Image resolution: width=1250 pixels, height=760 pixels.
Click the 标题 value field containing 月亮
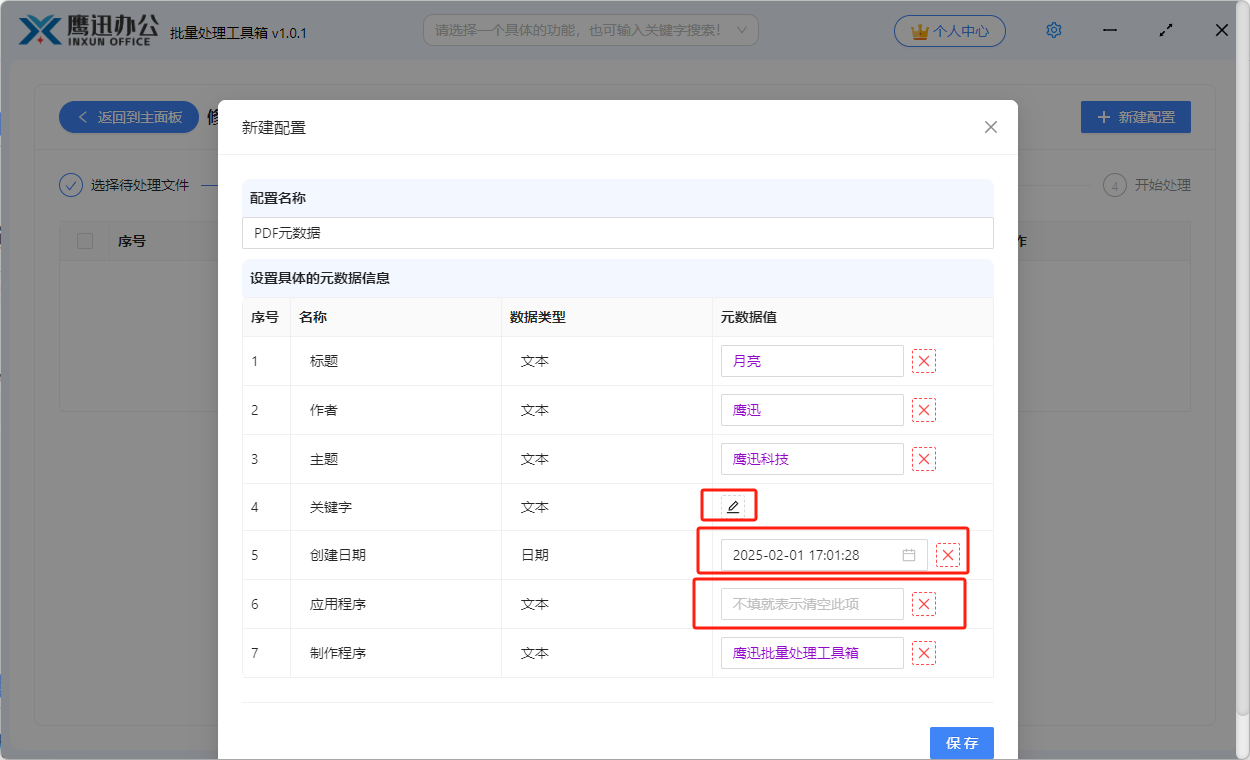pyautogui.click(x=812, y=361)
